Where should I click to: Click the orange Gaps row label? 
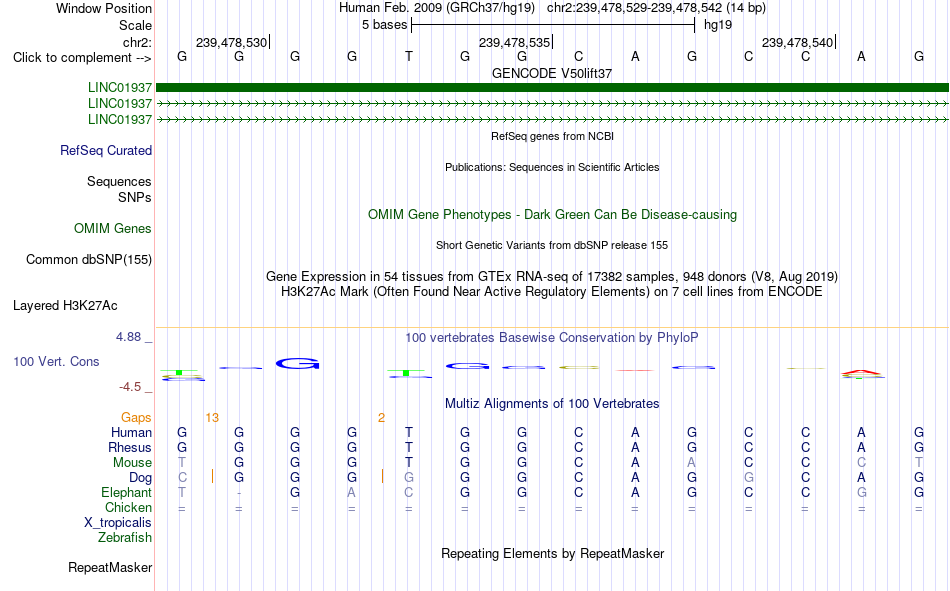tap(136, 418)
